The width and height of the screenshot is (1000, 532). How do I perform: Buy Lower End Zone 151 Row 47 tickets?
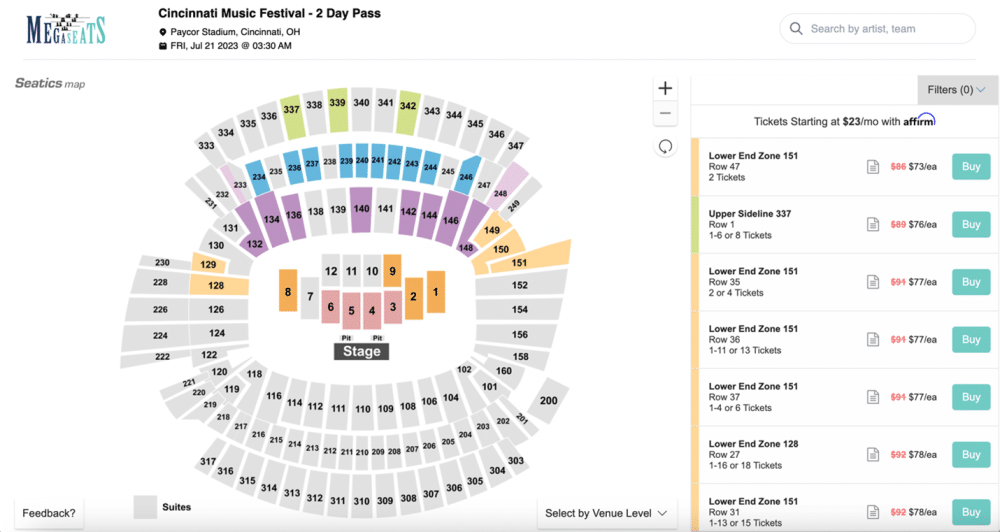coord(971,167)
